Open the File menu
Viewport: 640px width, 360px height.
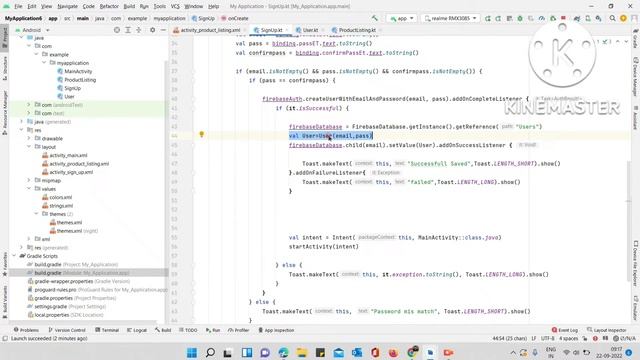tap(18, 7)
